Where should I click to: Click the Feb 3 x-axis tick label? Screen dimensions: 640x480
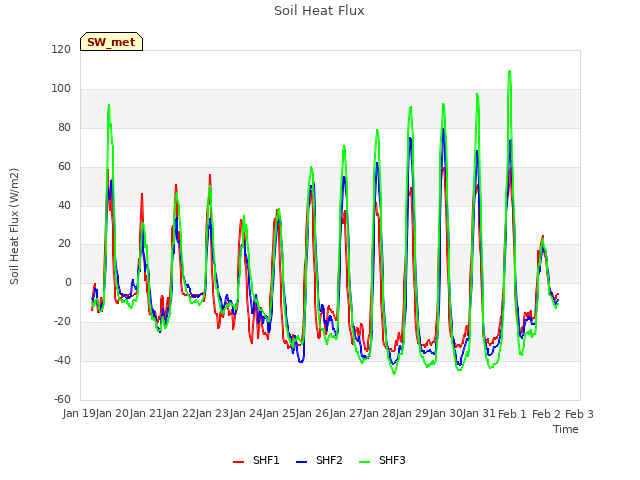point(579,414)
